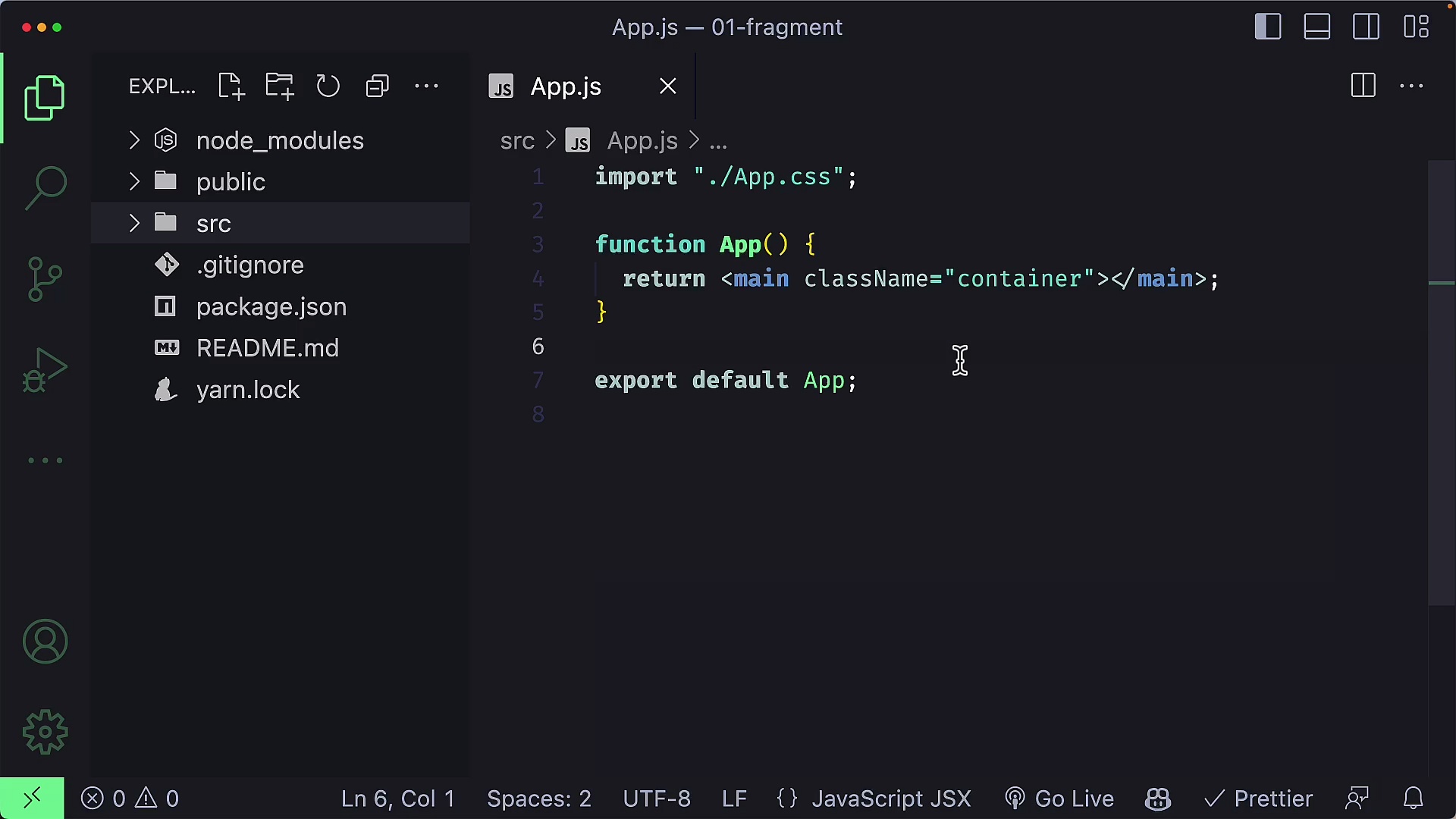This screenshot has width=1456, height=819.
Task: Refresh the Explorer file tree
Action: coord(328,86)
